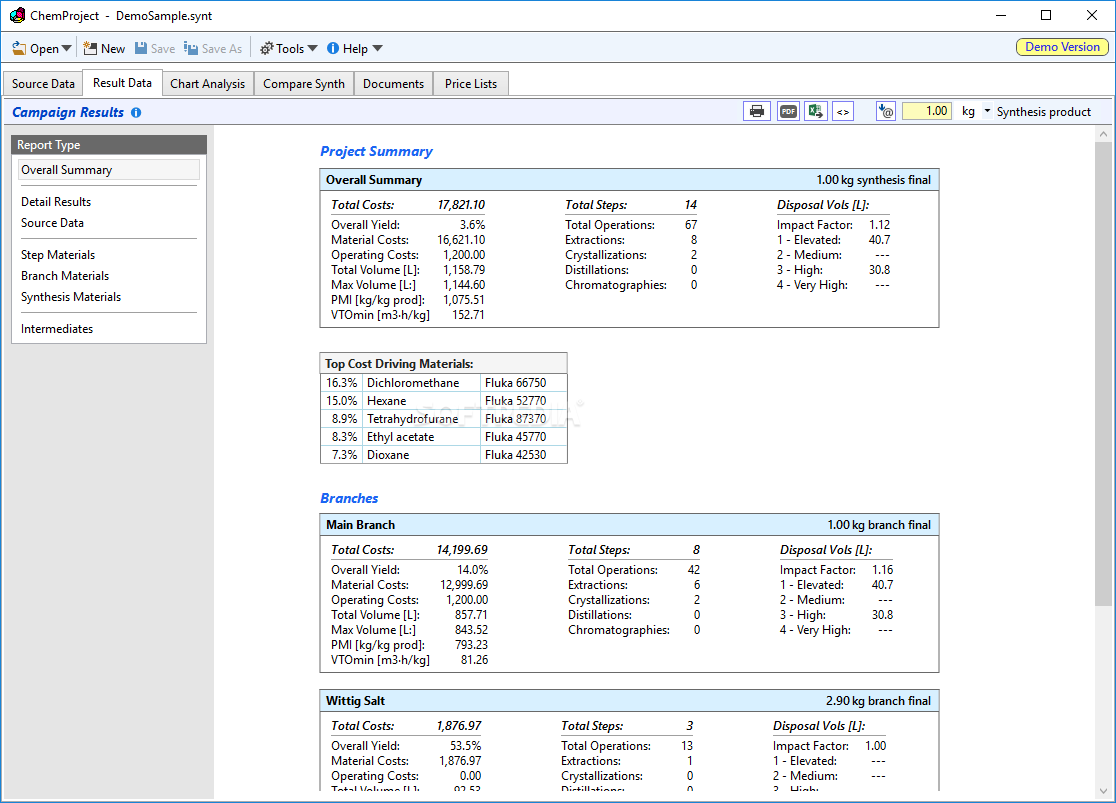
Task: Click Main Branch Total Costs 14,199.69
Action: (x=462, y=550)
